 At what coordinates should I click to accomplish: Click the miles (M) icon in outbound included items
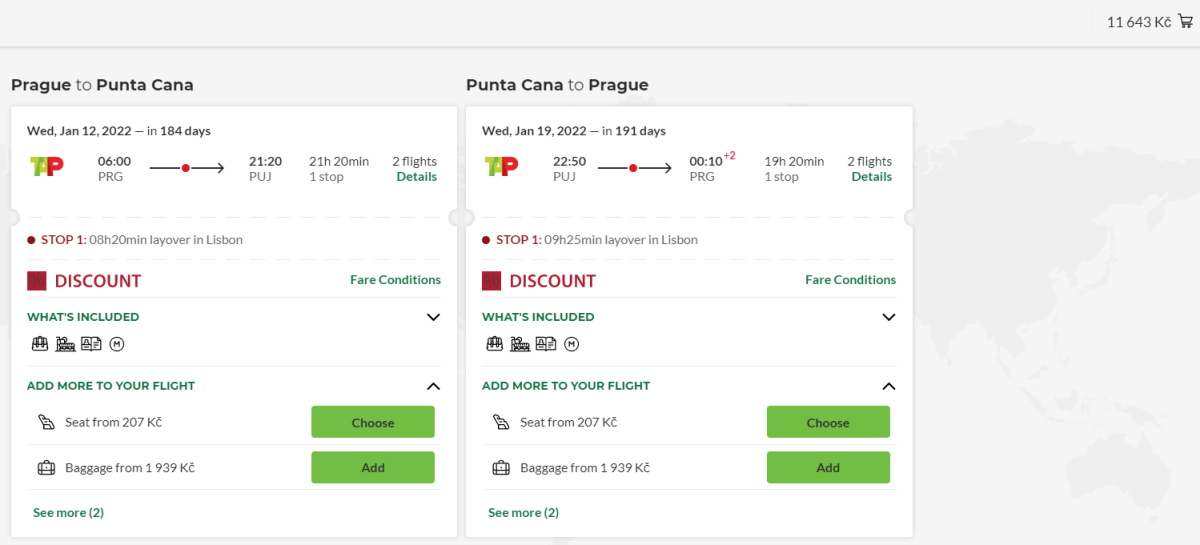(x=116, y=344)
